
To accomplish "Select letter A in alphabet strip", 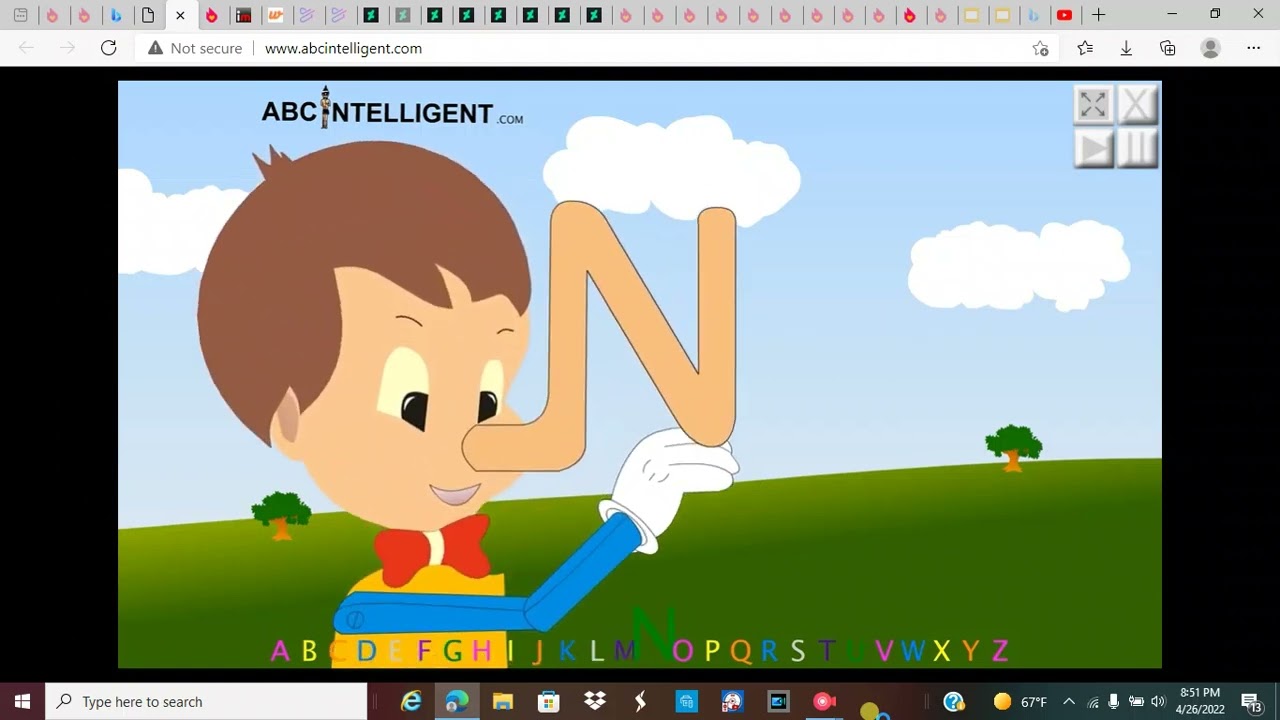I will pos(280,652).
